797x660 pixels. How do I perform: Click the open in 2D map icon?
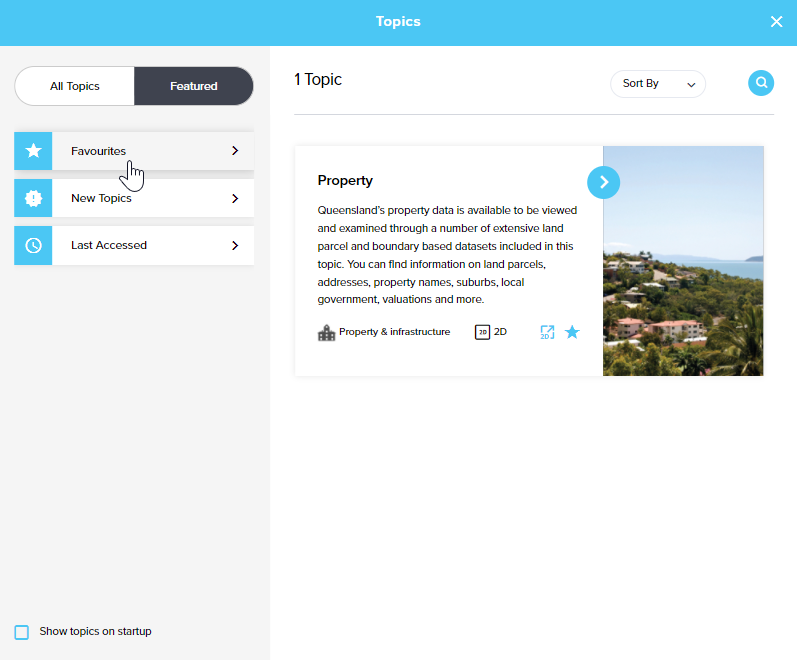547,332
